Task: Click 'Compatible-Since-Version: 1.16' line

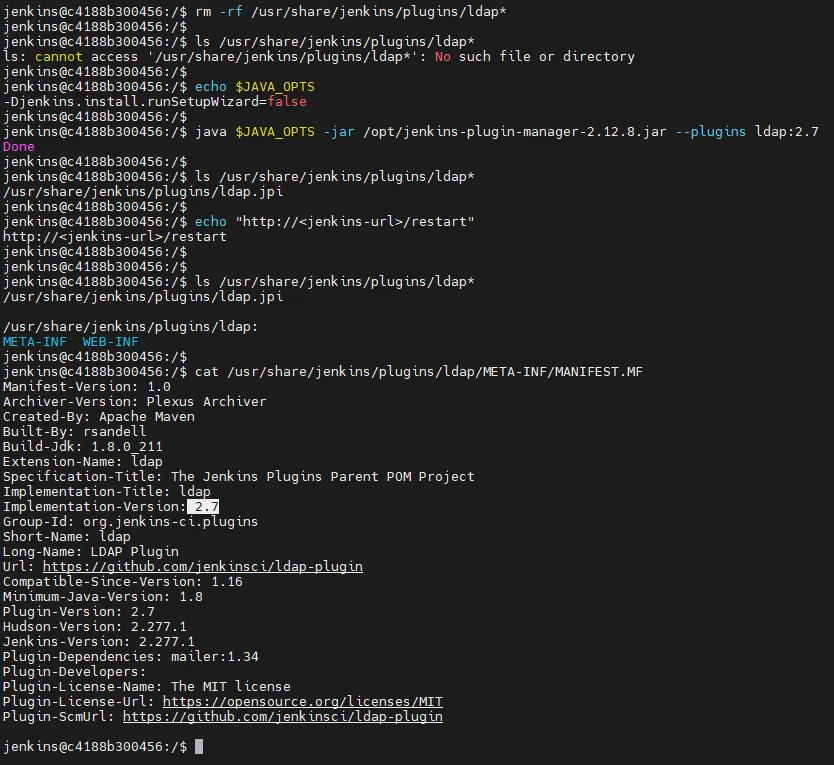Action: [122, 581]
